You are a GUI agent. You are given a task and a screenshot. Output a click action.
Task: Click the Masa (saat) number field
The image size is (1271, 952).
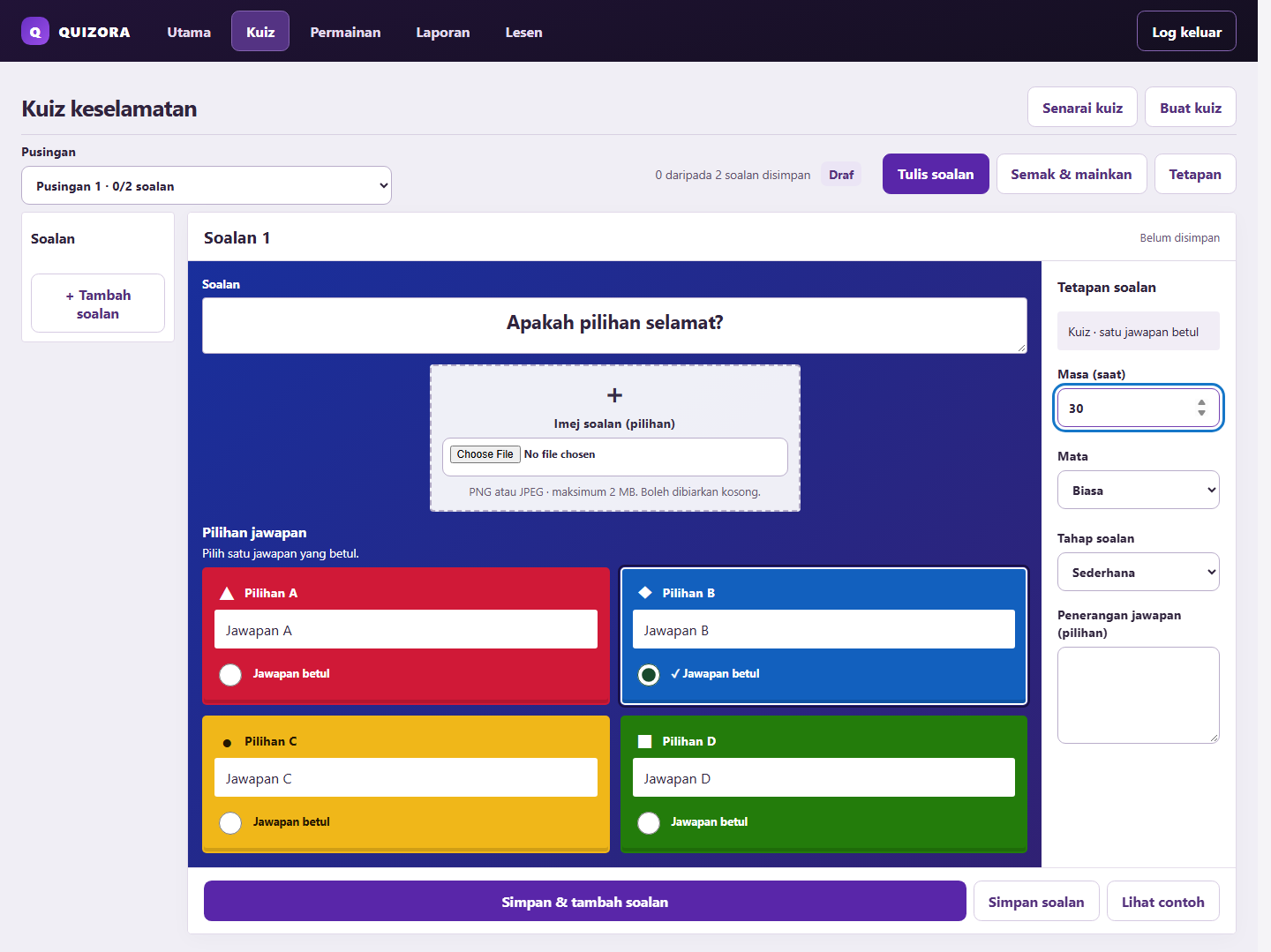(x=1139, y=408)
